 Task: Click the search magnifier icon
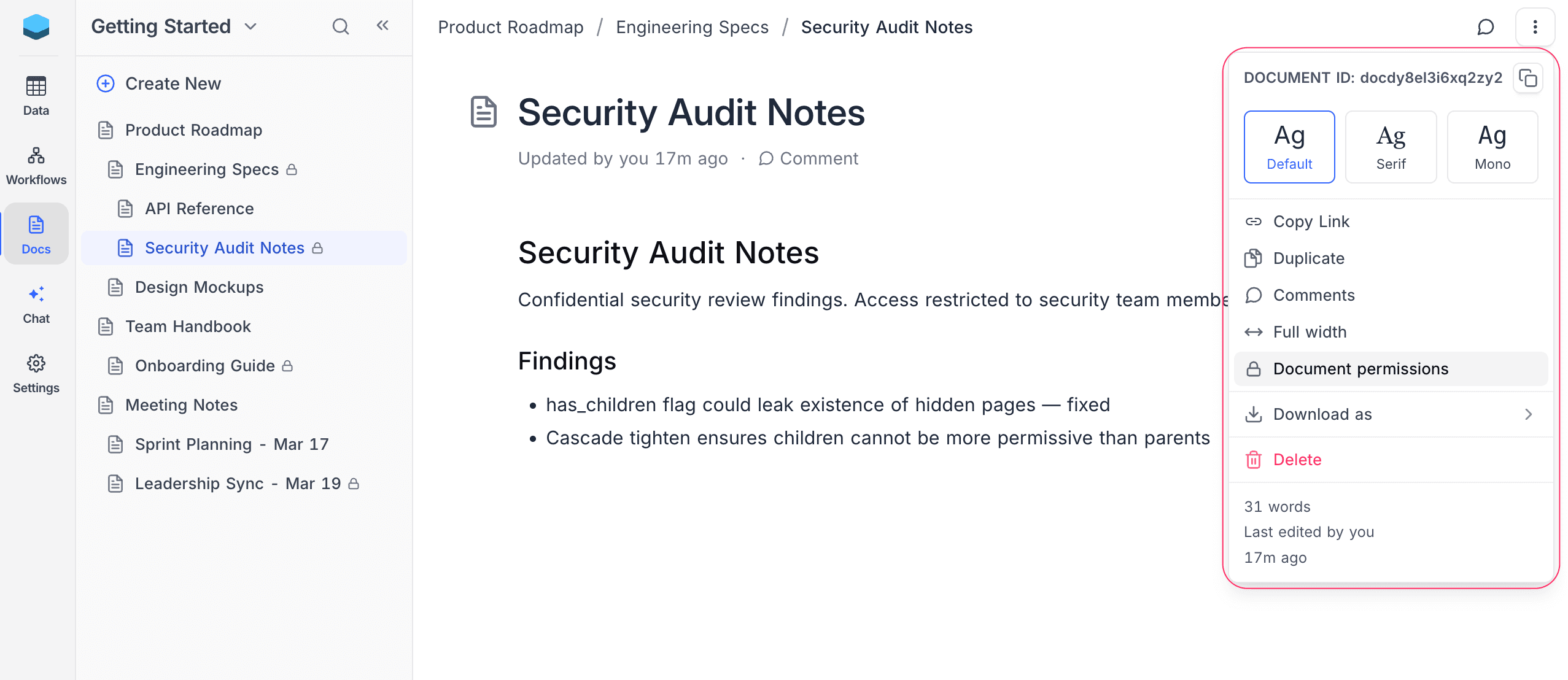(x=341, y=26)
